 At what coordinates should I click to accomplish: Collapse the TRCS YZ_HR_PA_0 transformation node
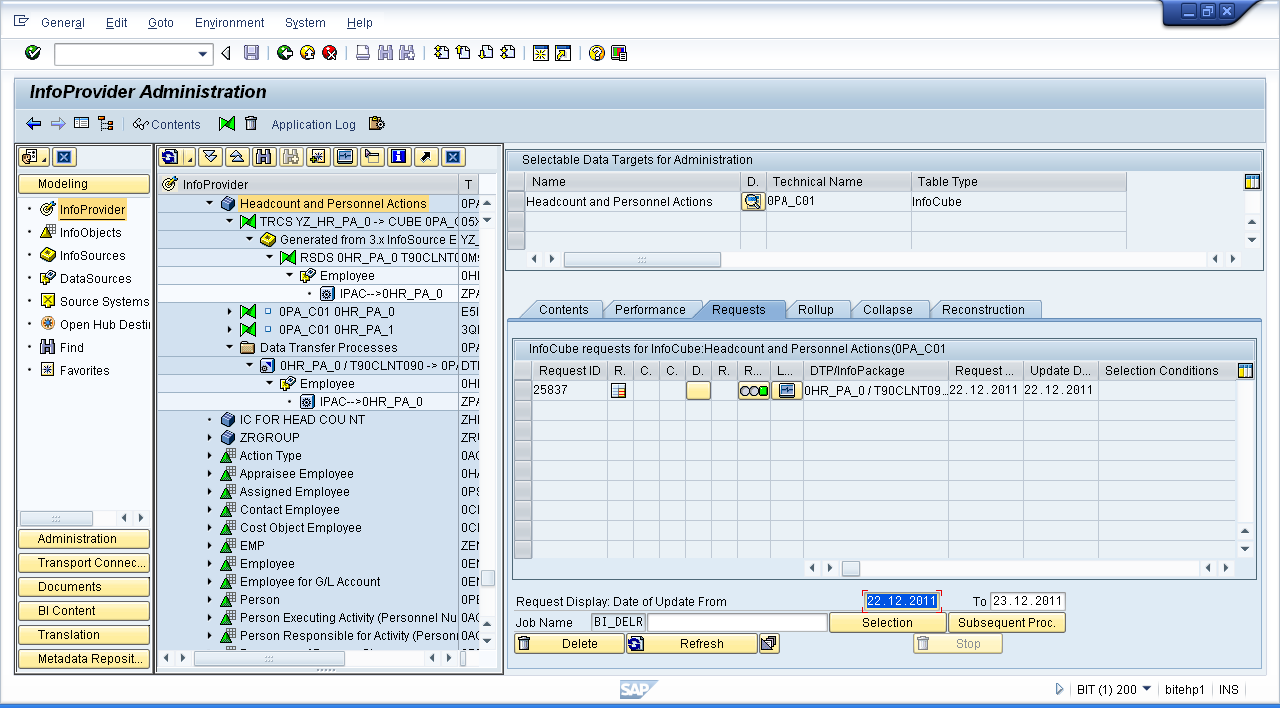[x=230, y=221]
